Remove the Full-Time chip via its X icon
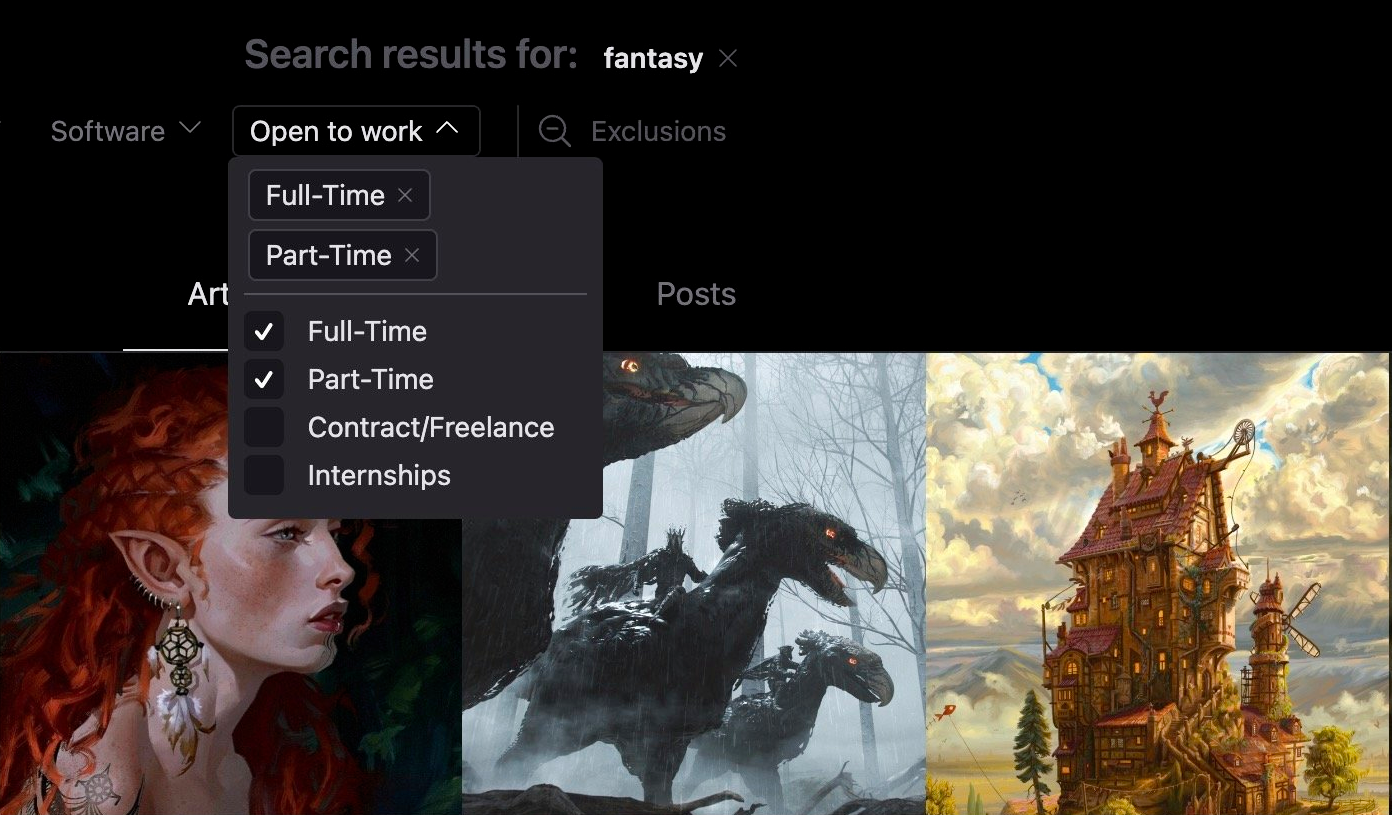1392x815 pixels. 405,195
